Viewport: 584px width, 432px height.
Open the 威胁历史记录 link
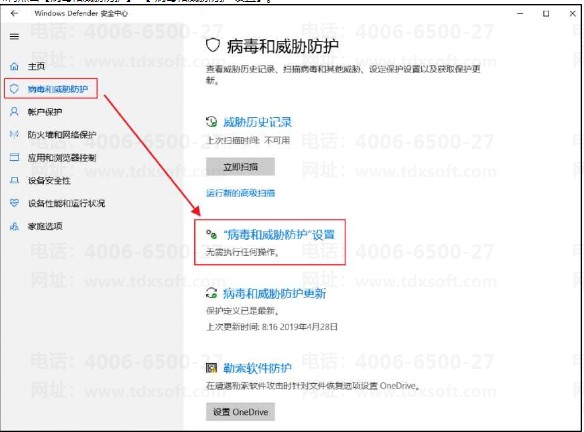(x=257, y=122)
